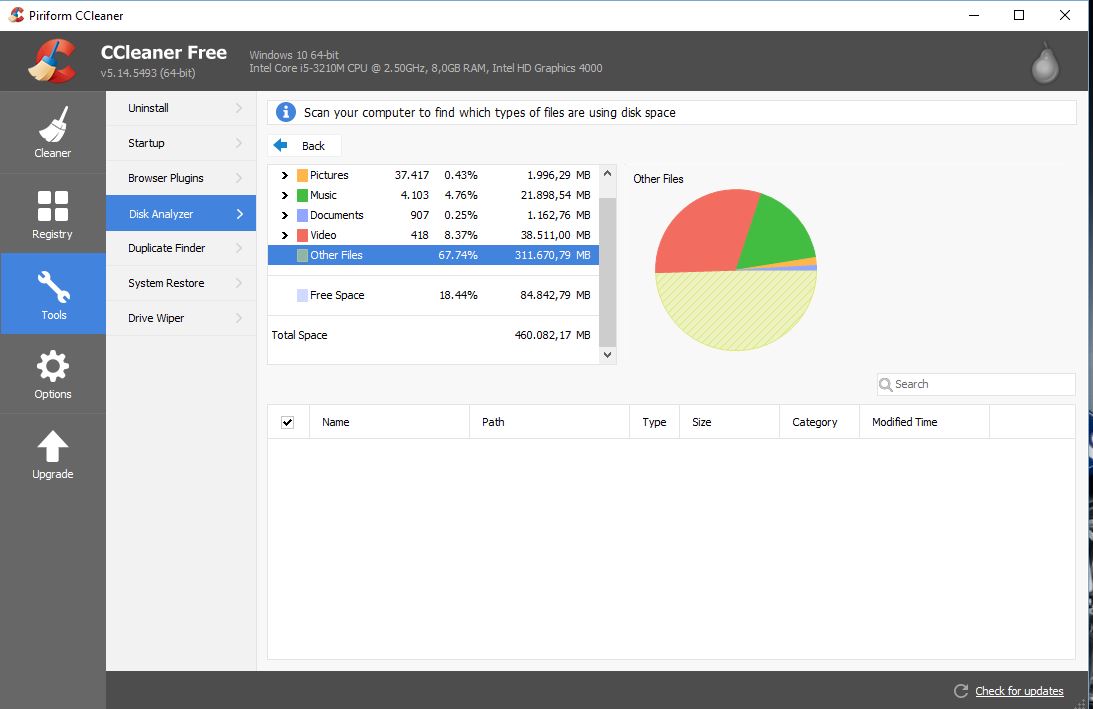Sort results by Name column
Screen dimensions: 1093x709
coord(390,422)
